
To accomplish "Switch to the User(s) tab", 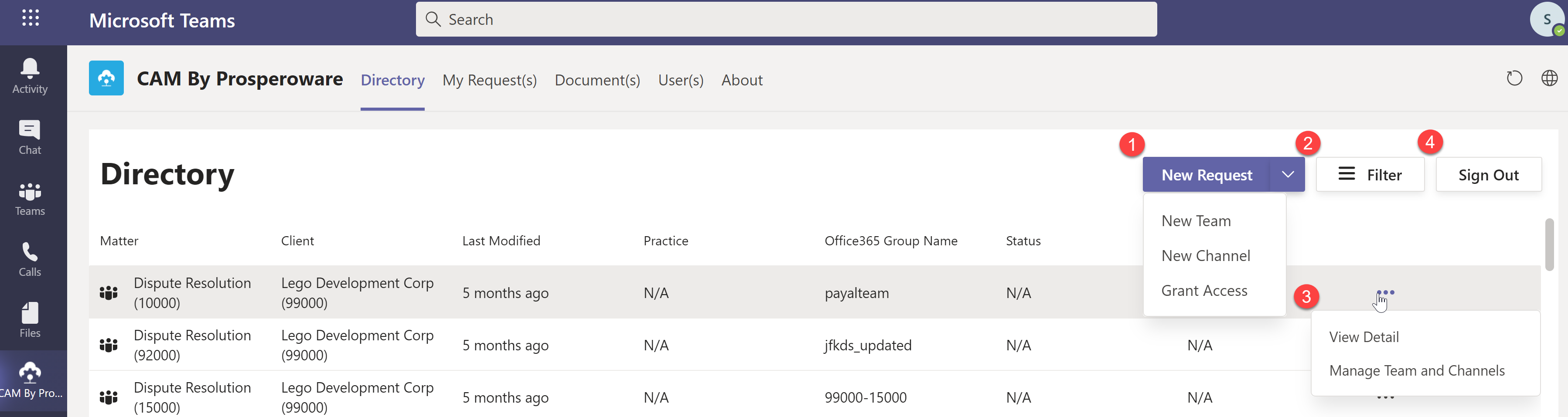I will [x=681, y=80].
